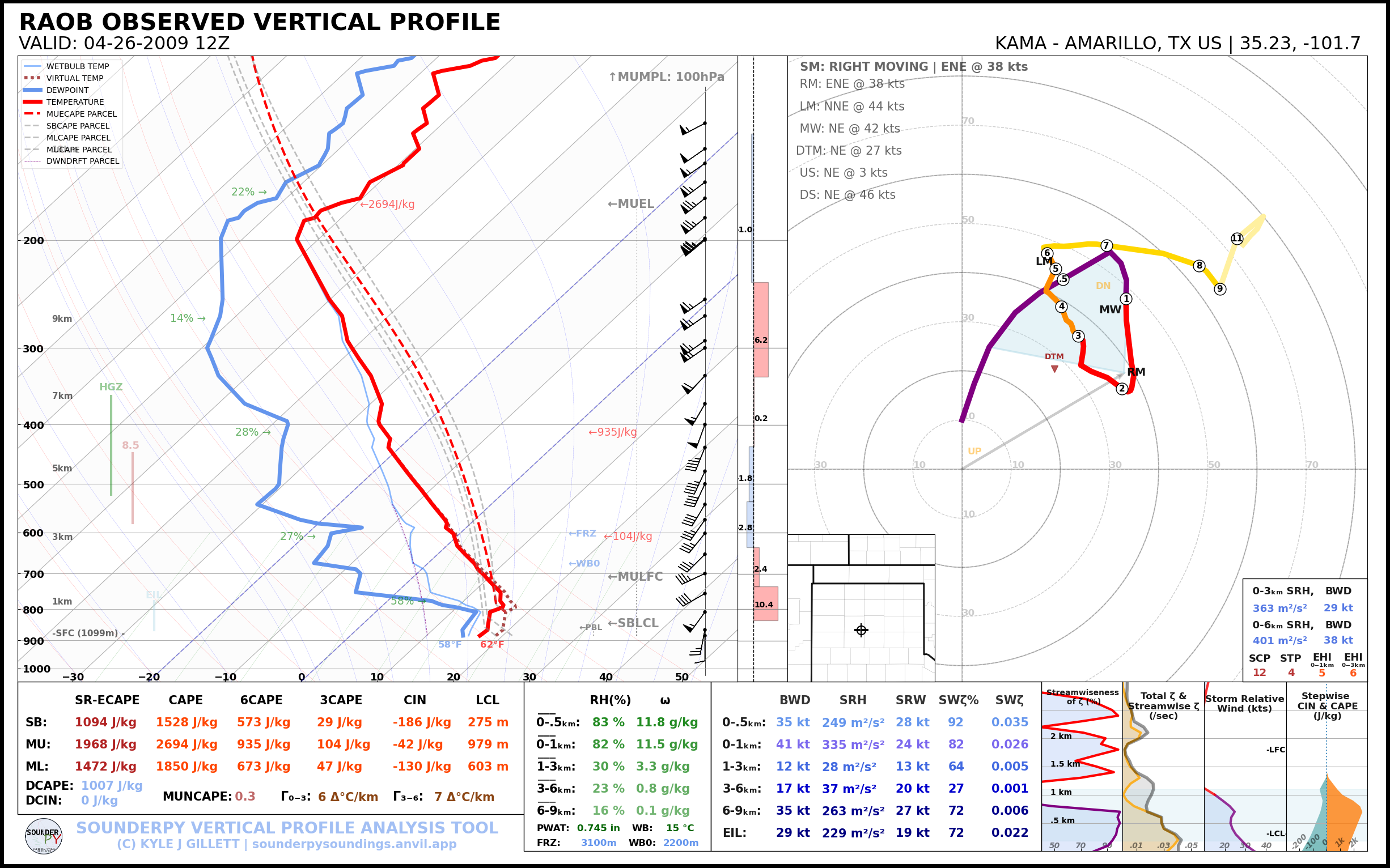The image size is (1390, 868).
Task: Click the station crosshair on the map
Action: click(861, 630)
